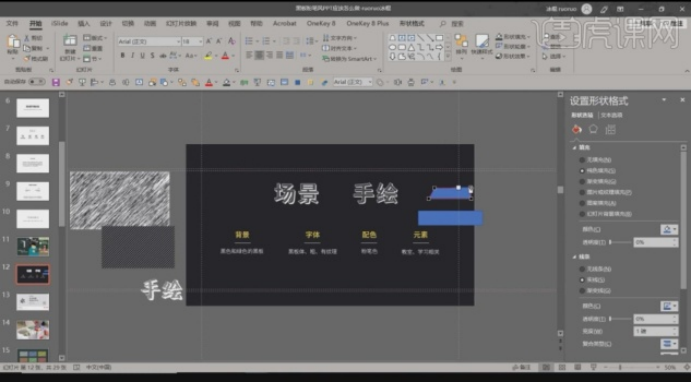
Task: Click the Cut scissors icon
Action: [27, 38]
